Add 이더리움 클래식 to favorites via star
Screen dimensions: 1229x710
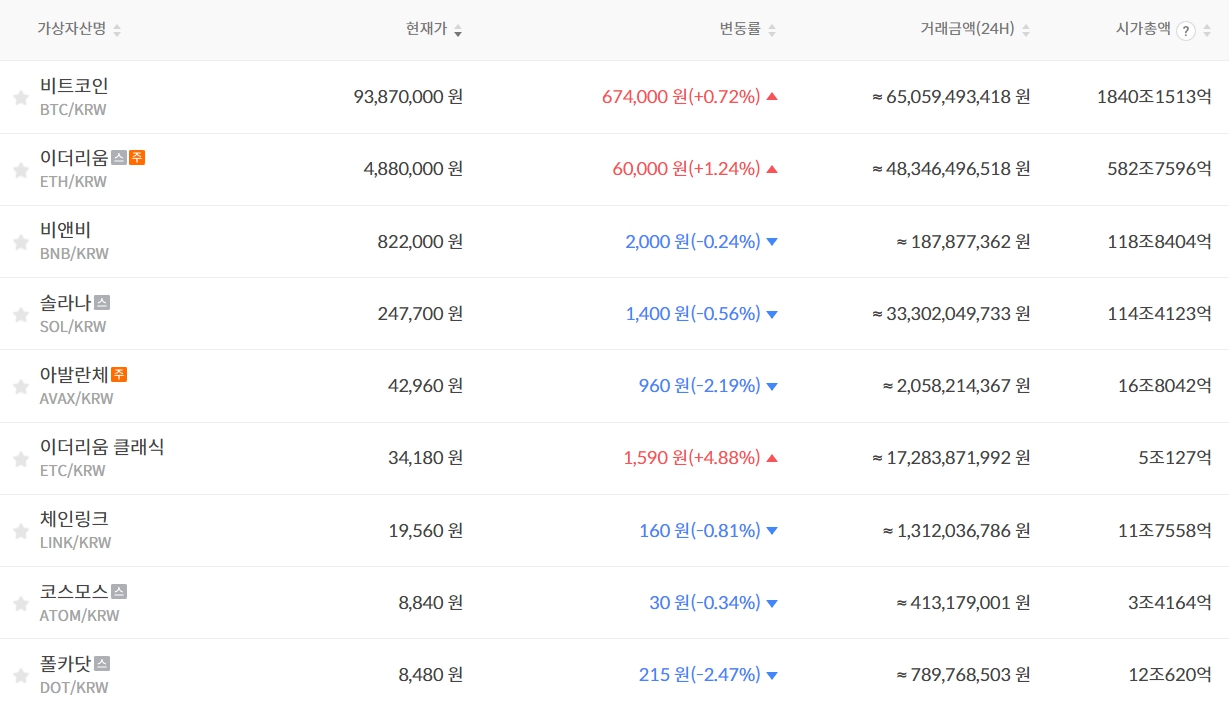[x=20, y=459]
